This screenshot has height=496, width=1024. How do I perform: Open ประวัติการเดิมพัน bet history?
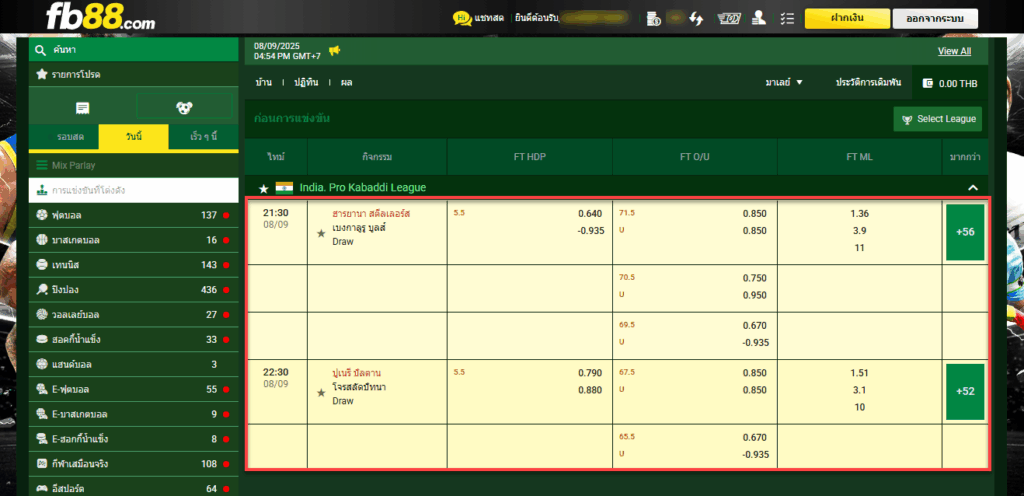(869, 83)
